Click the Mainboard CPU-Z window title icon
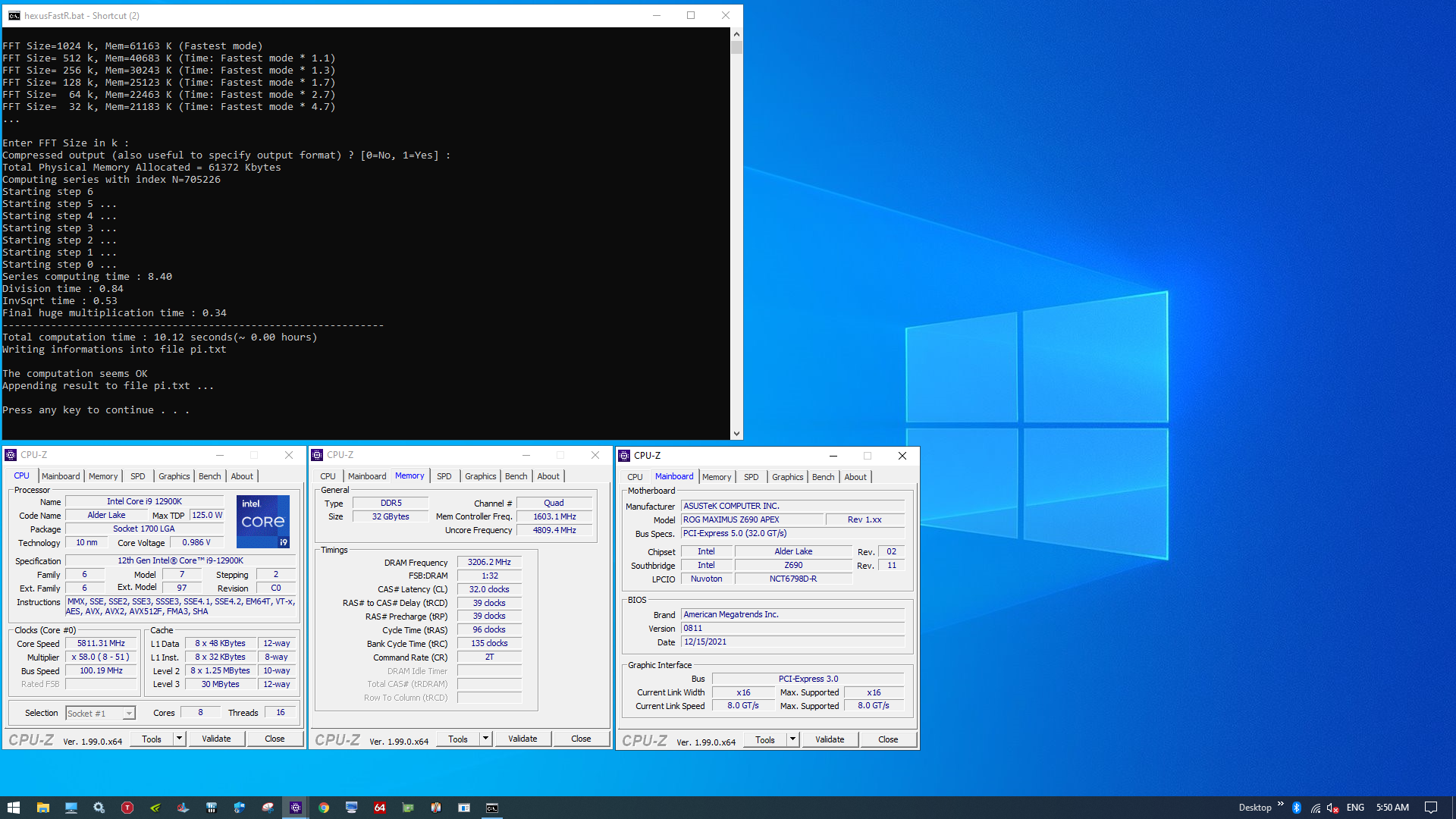 coord(624,456)
